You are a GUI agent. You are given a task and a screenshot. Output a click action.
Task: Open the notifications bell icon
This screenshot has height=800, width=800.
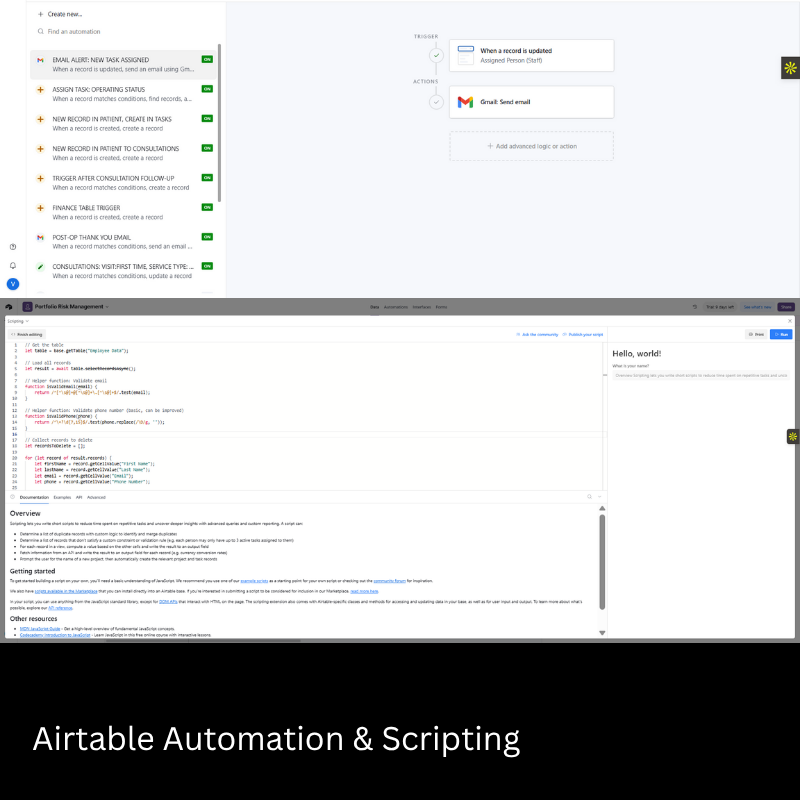click(x=13, y=265)
